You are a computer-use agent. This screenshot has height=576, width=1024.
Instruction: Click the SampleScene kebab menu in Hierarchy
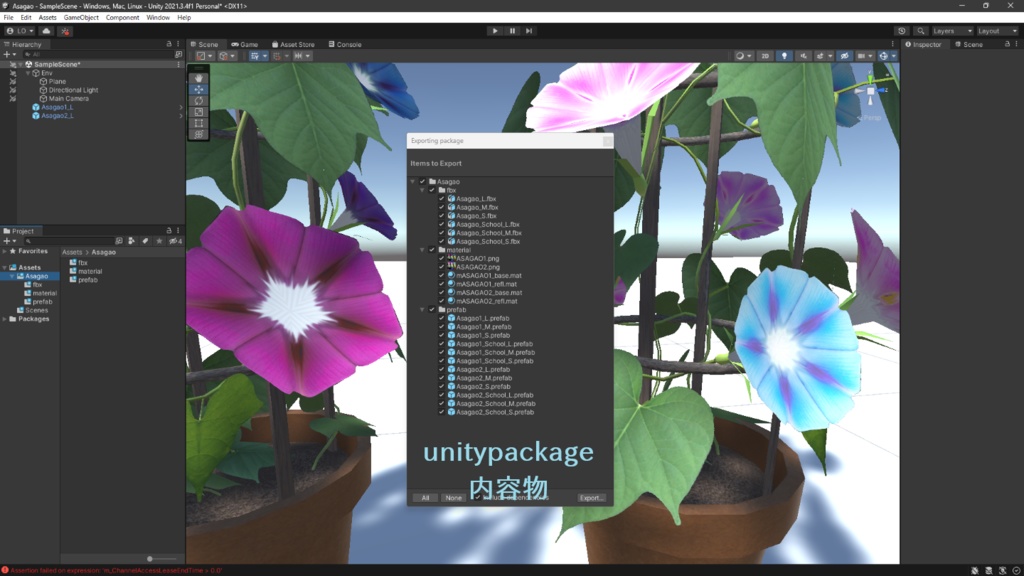[178, 64]
